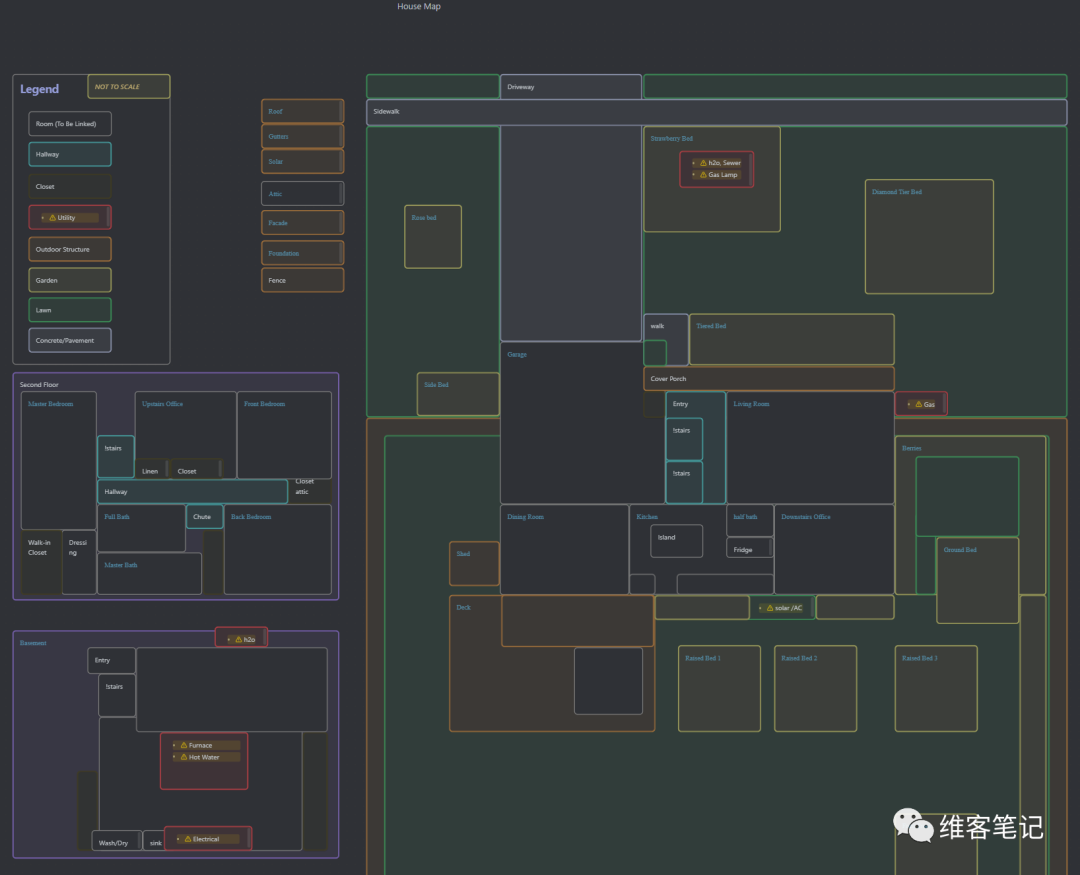The width and height of the screenshot is (1080, 875).
Task: Select the Fence card
Action: (x=302, y=280)
